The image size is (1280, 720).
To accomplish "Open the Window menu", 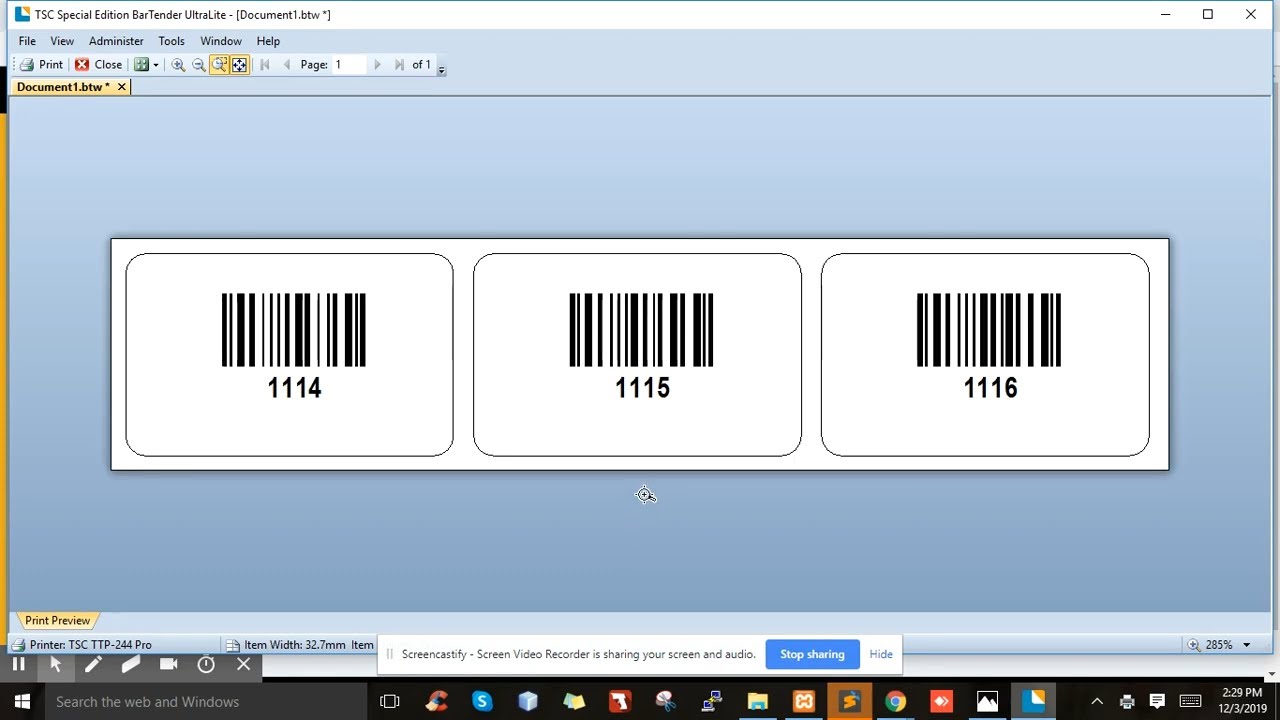I will pos(220,41).
